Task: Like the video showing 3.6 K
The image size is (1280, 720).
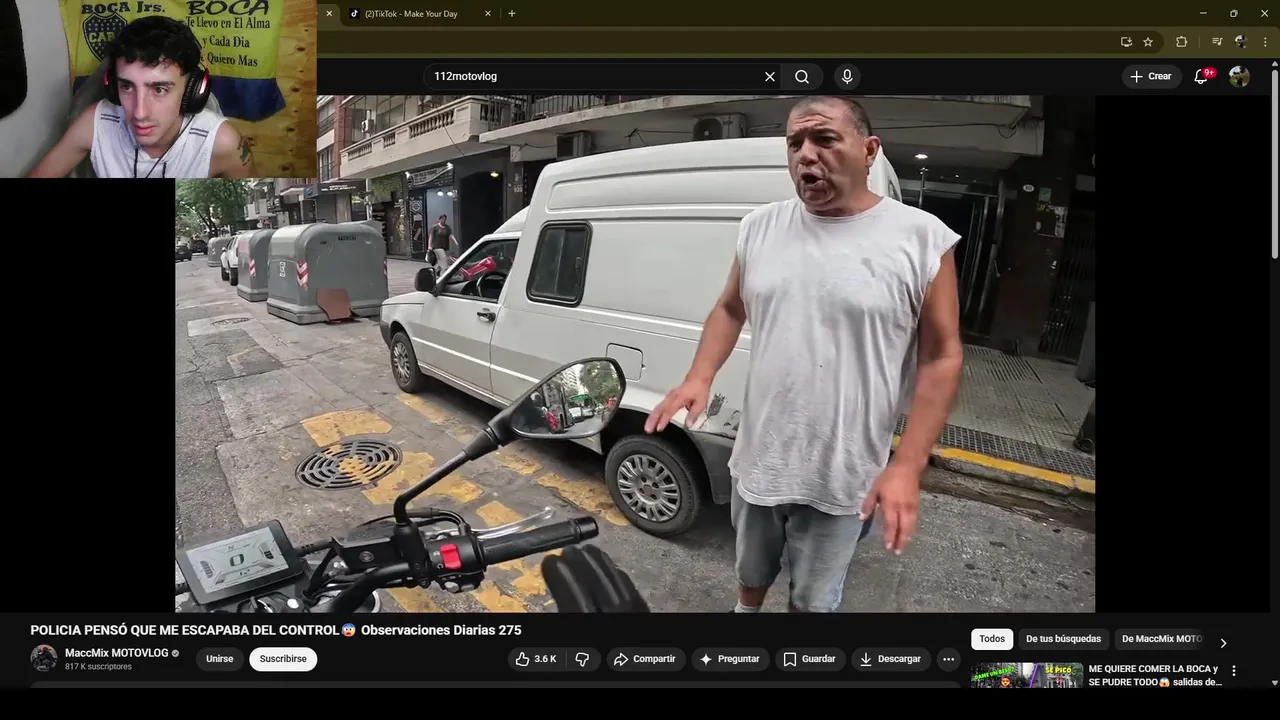Action: 535,659
